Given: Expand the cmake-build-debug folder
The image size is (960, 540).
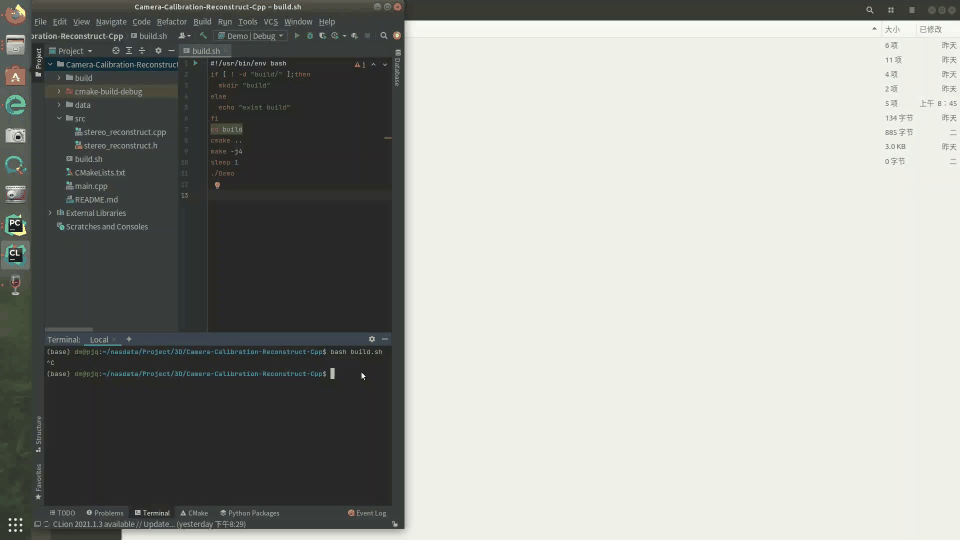Looking at the screenshot, I should pyautogui.click(x=59, y=91).
